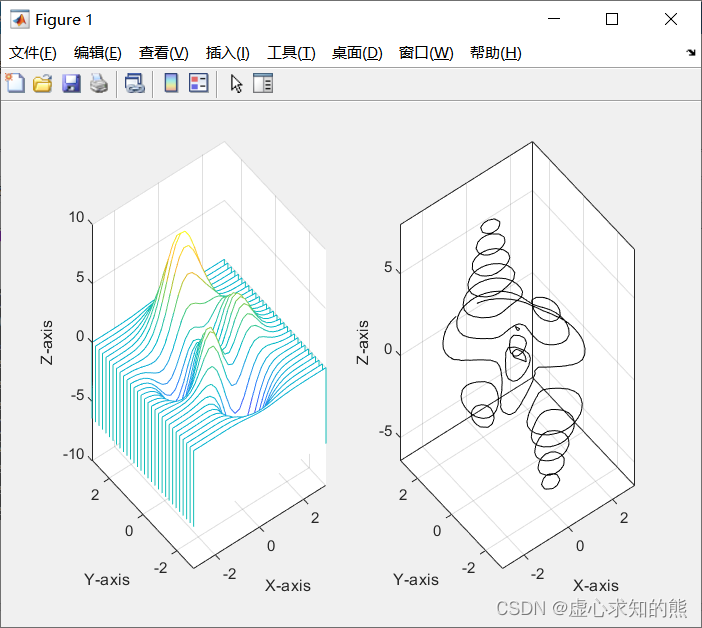Click the left plot's Y-axis label
Image resolution: width=702 pixels, height=628 pixels.
coord(107,579)
